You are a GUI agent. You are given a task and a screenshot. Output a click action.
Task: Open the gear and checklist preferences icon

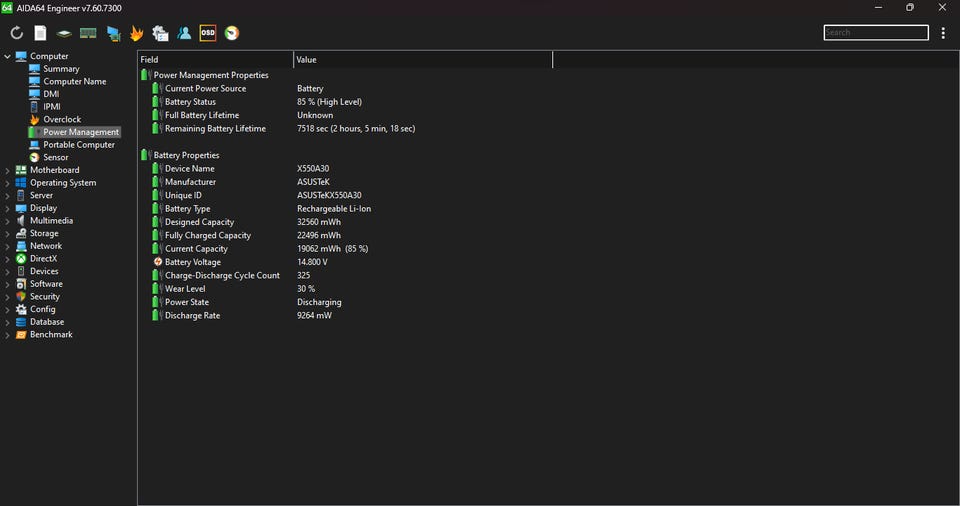pos(160,33)
